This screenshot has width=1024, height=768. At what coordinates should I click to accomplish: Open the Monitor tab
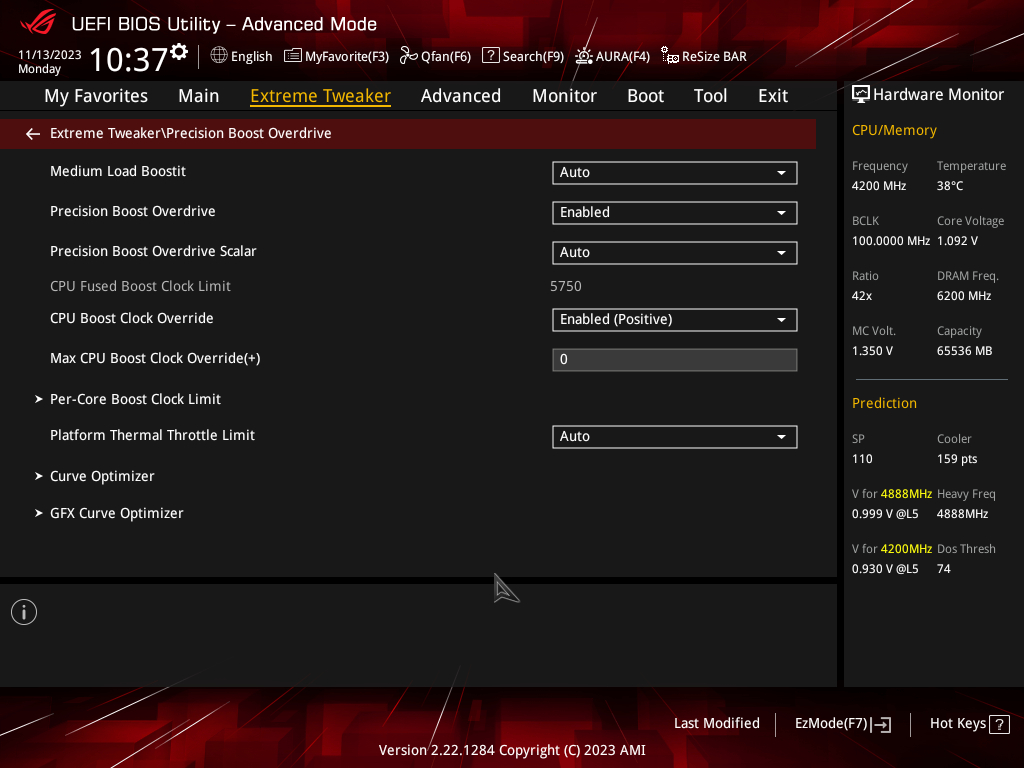click(x=564, y=96)
